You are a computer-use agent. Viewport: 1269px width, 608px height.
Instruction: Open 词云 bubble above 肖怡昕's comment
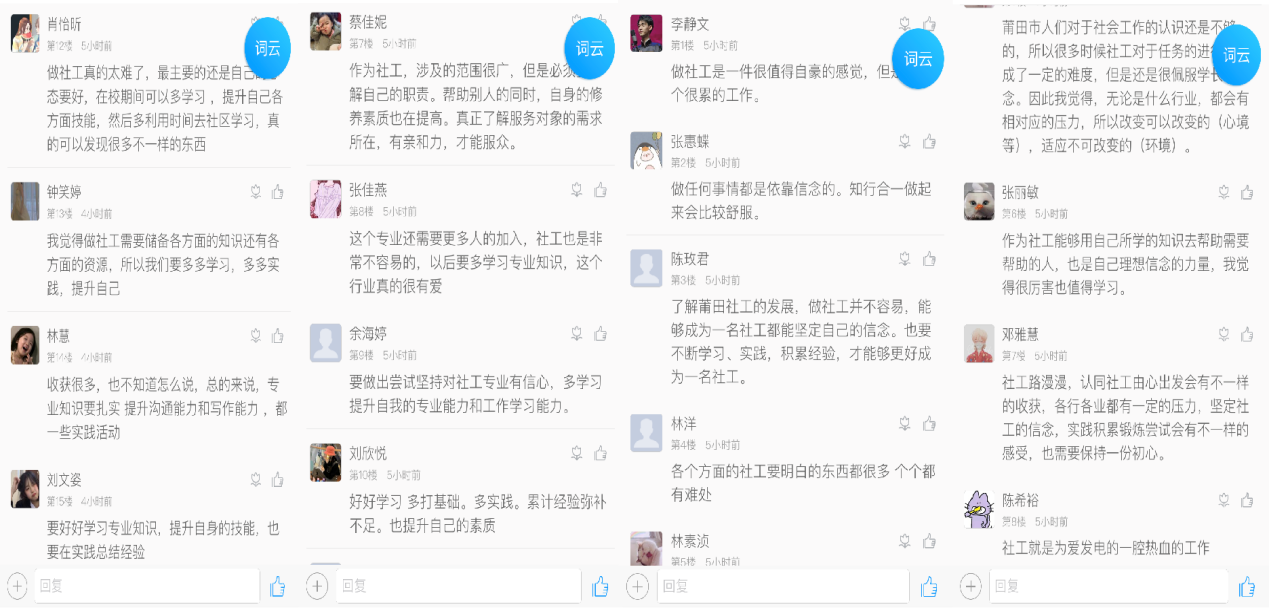268,48
